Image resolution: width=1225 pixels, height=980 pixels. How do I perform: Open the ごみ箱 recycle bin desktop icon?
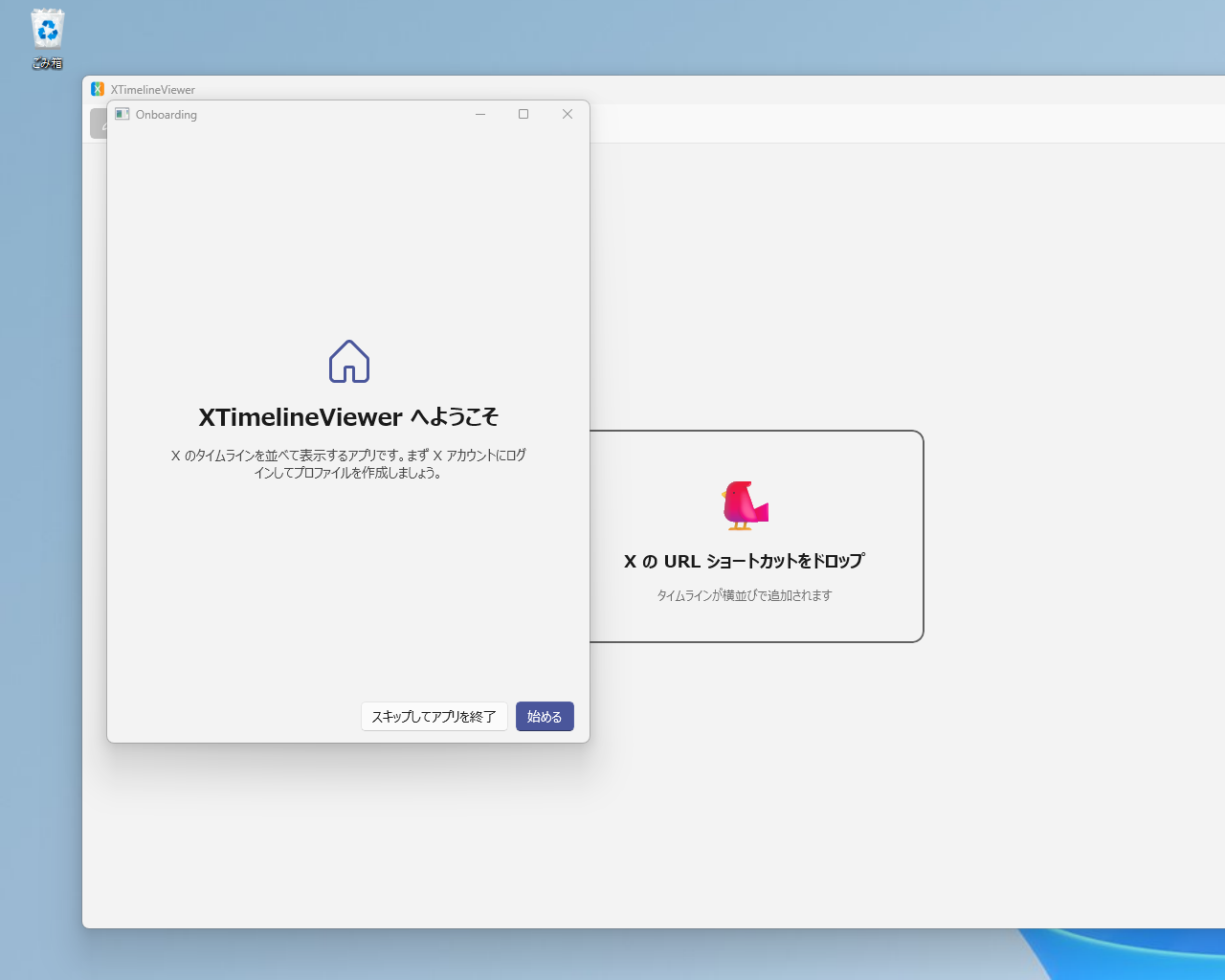click(47, 39)
